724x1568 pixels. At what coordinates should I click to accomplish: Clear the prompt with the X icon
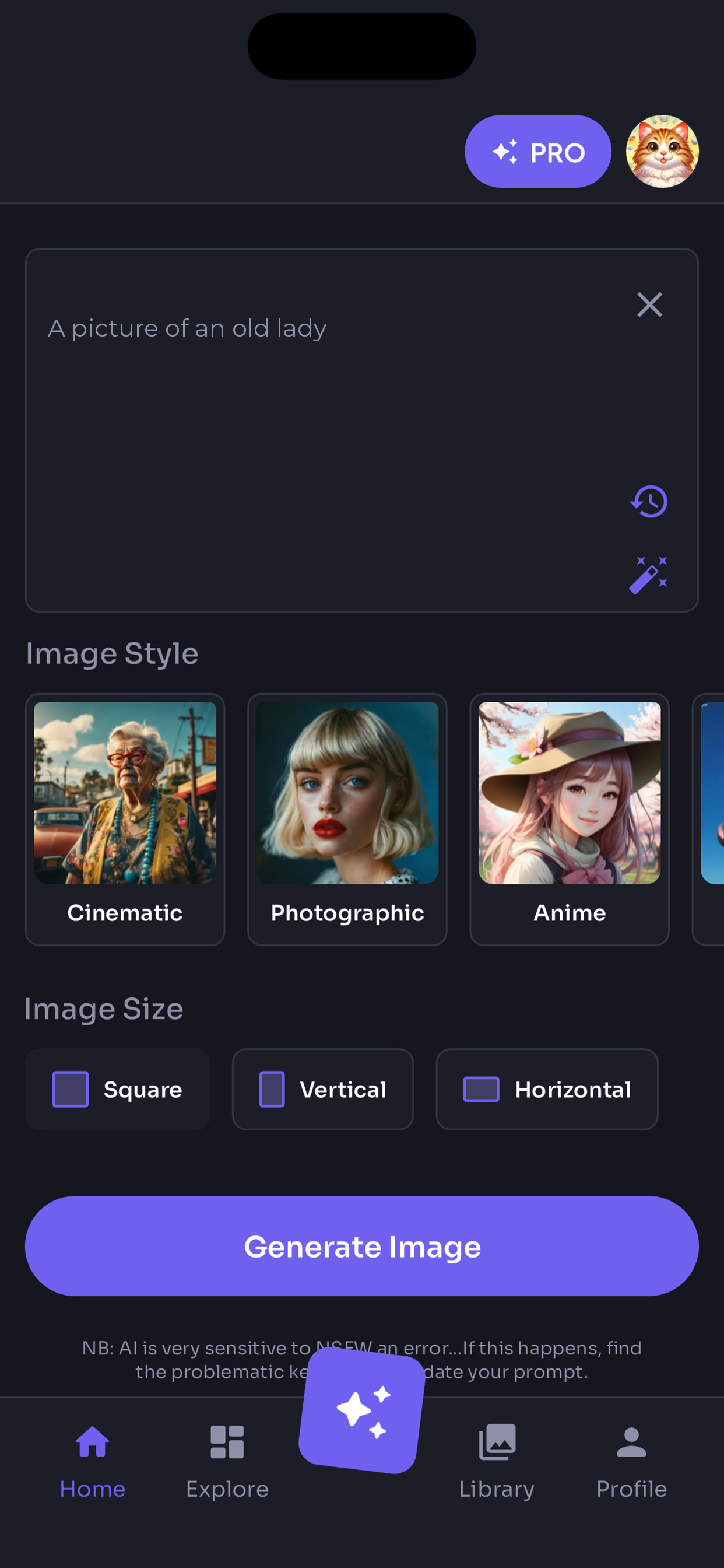[649, 304]
